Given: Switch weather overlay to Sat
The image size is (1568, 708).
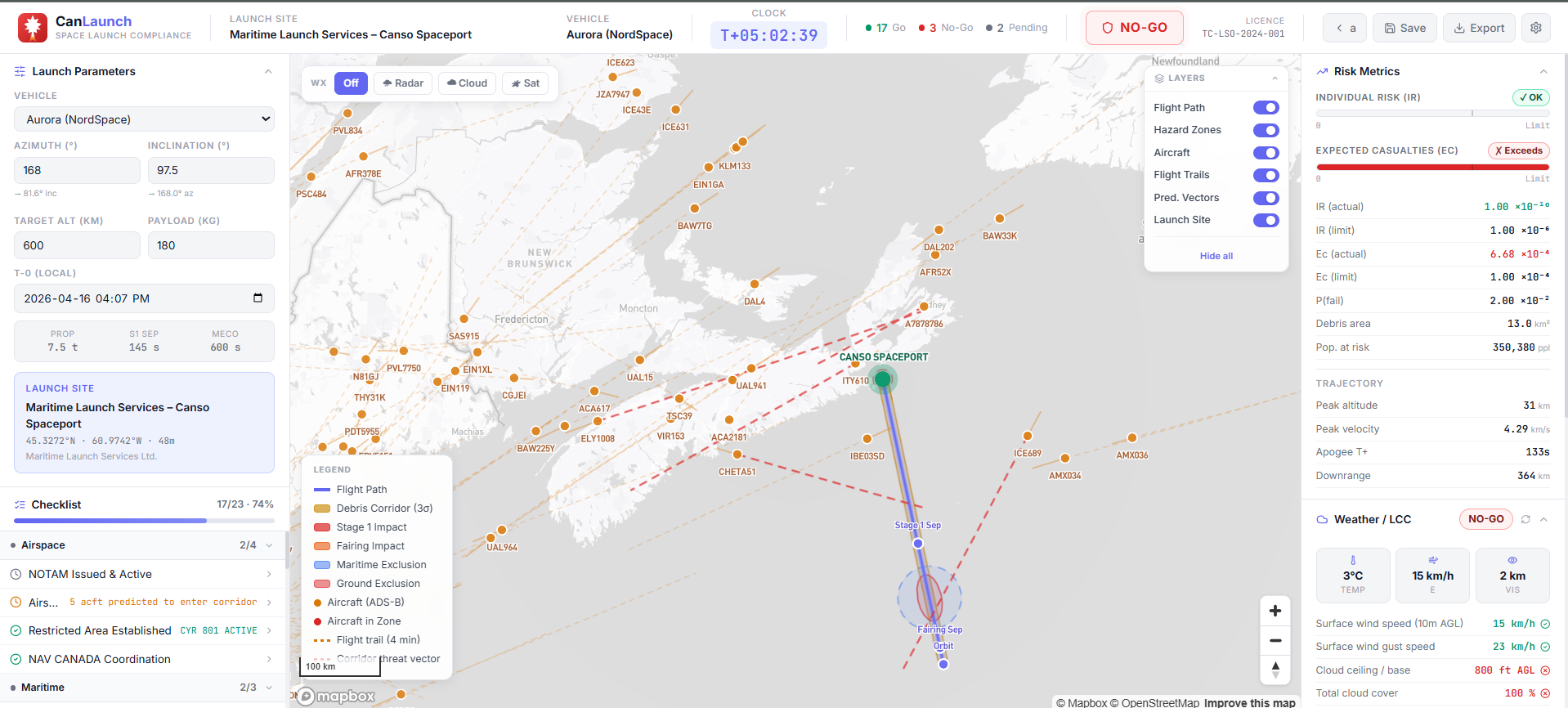Looking at the screenshot, I should point(525,83).
